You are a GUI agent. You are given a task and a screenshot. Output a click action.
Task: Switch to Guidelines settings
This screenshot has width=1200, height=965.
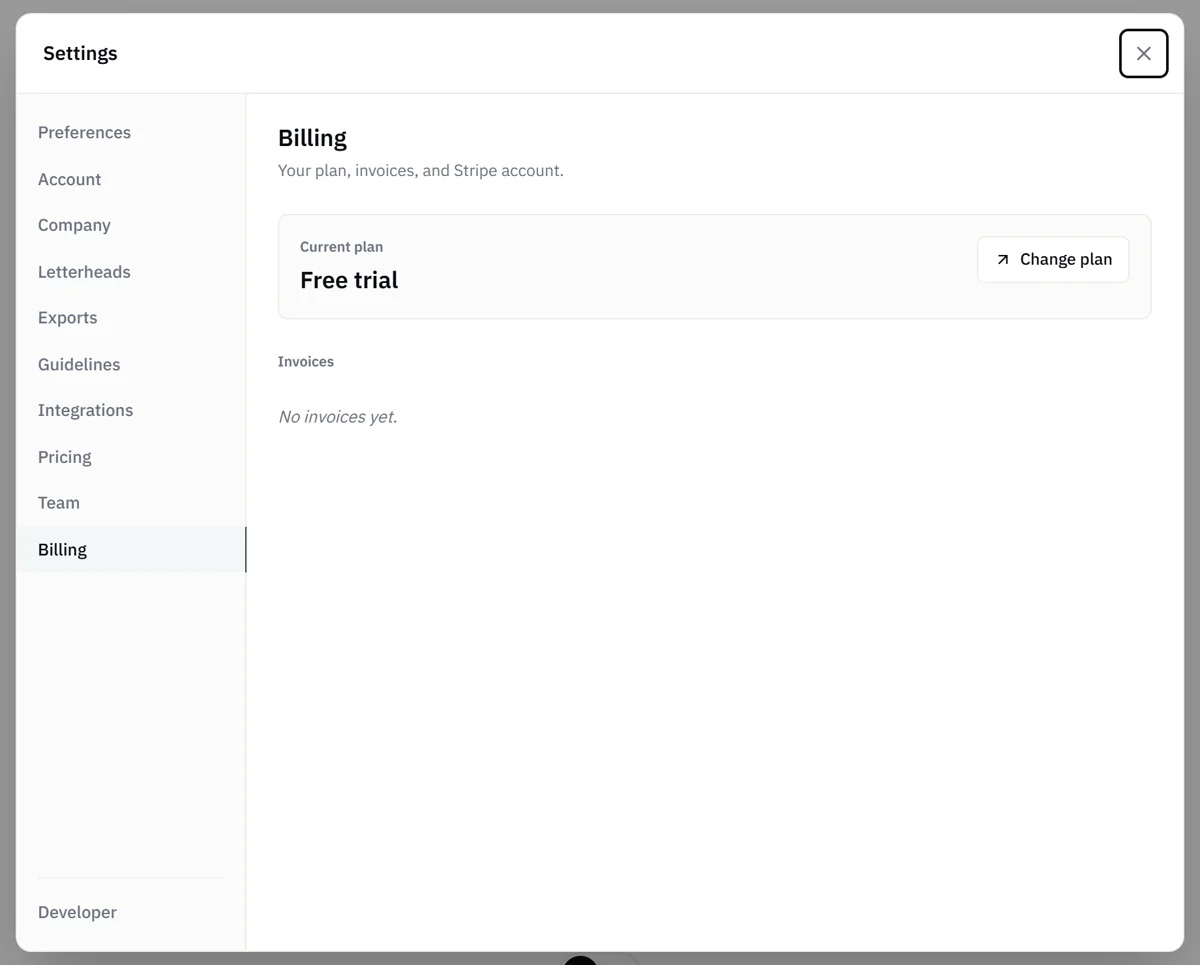(x=131, y=364)
